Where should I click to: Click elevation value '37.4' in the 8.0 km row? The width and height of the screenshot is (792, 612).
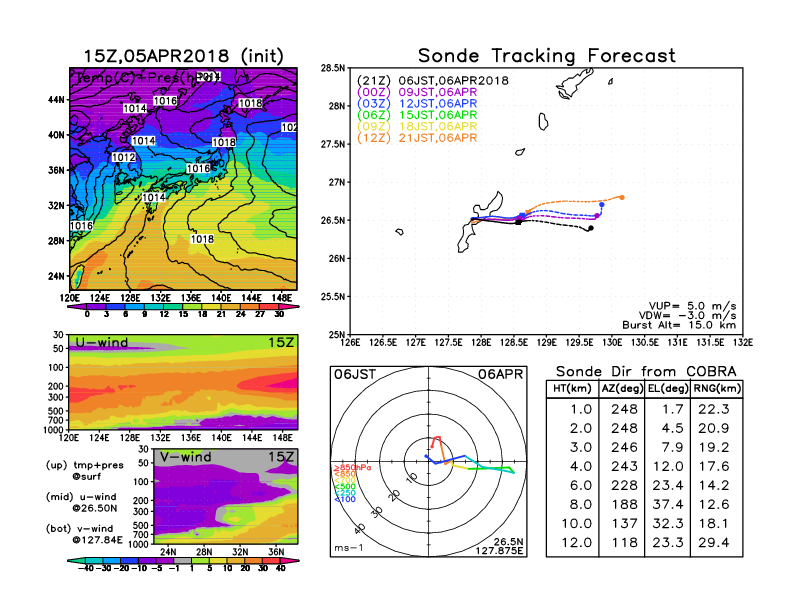668,504
